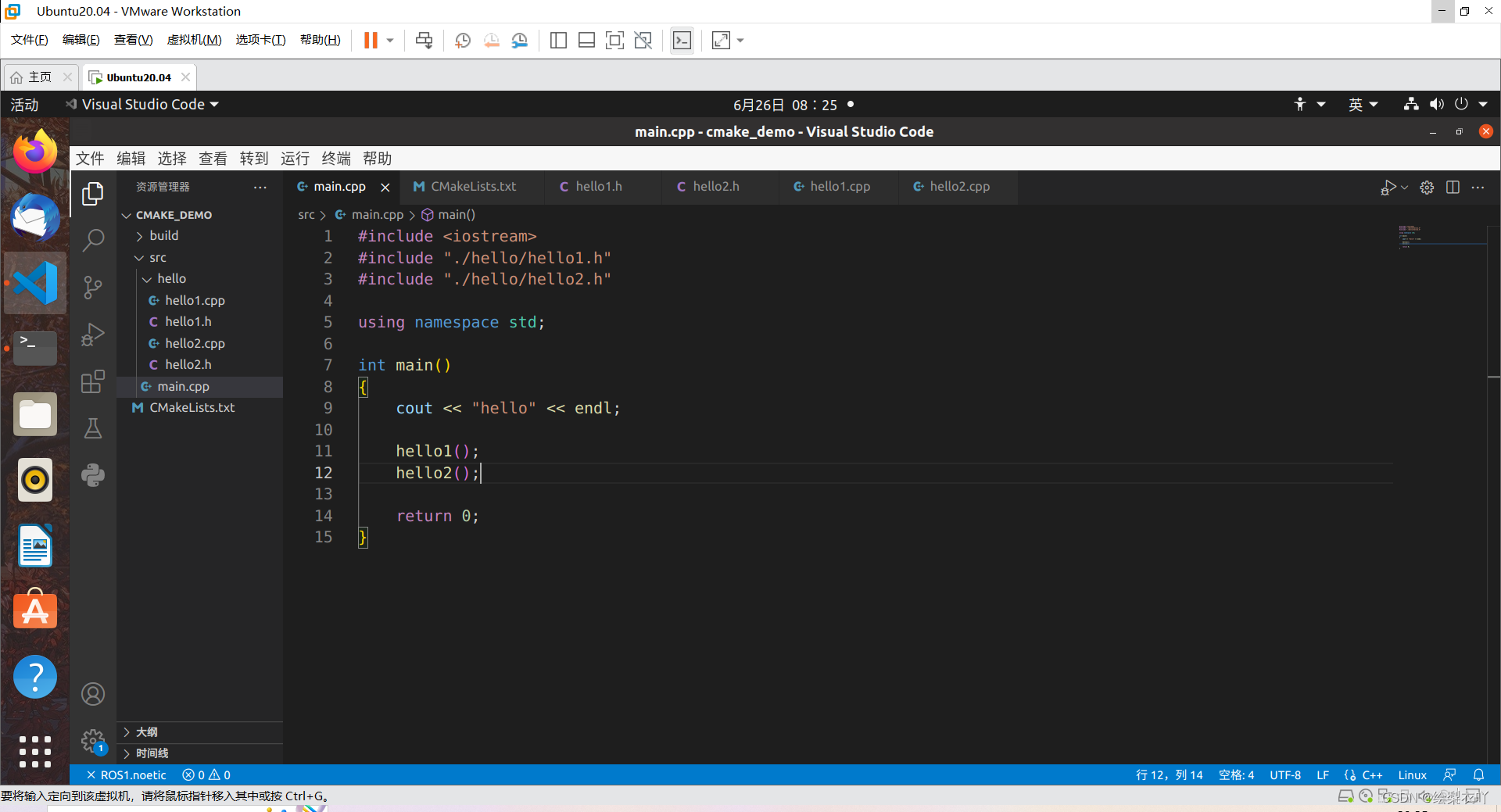Click the 空格: 4 indentation indicator
Screen dimensions: 1501x812
click(x=1236, y=775)
